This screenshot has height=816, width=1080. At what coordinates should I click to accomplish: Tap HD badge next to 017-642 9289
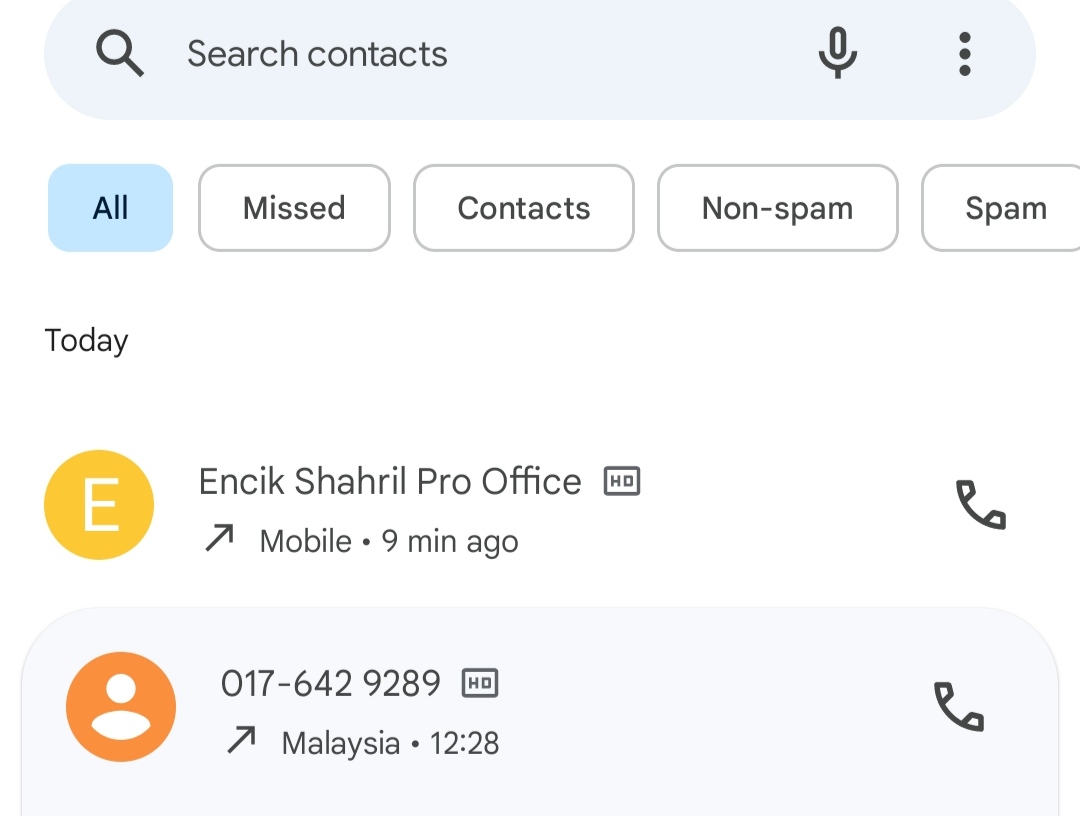pos(480,684)
